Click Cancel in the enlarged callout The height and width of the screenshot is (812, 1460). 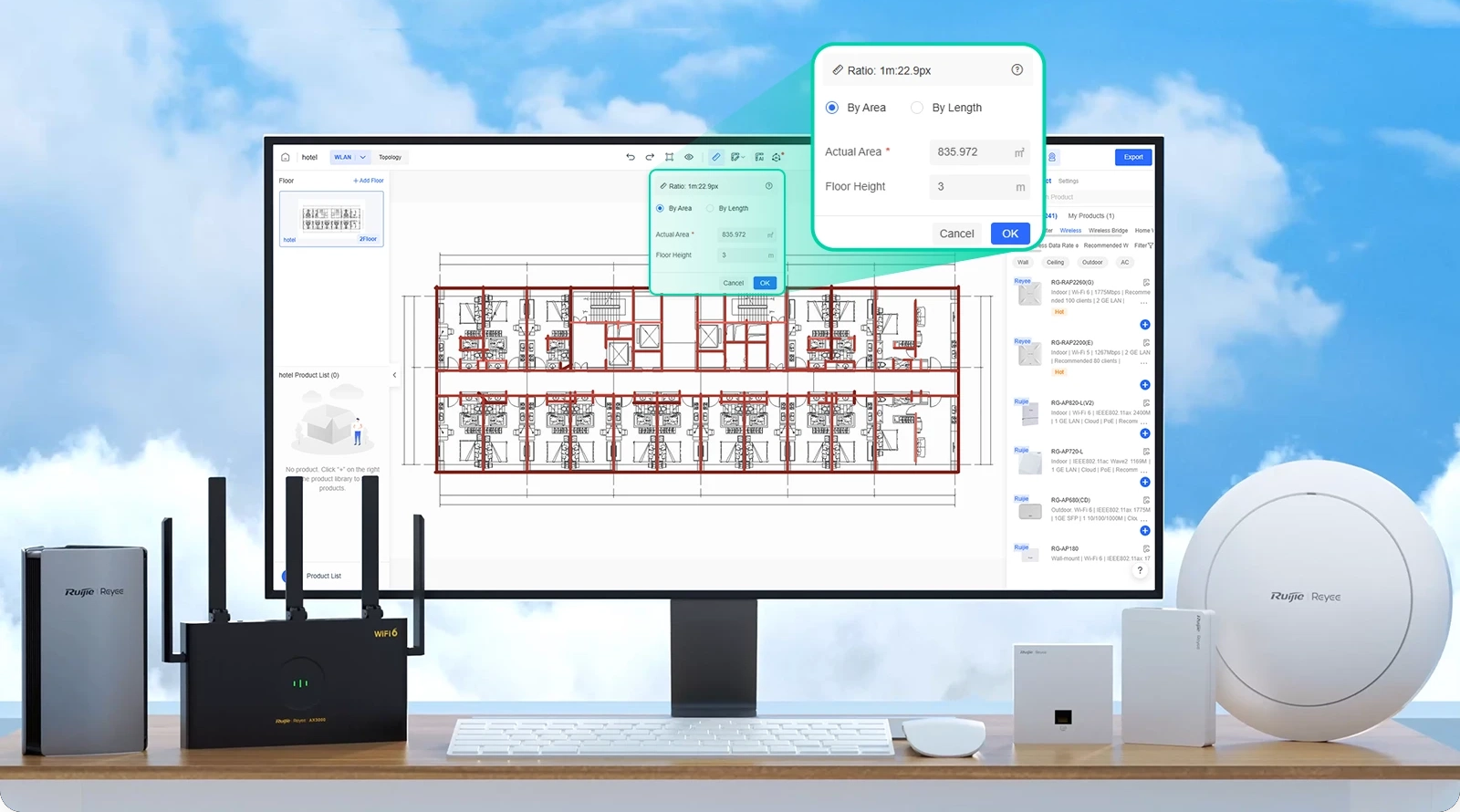(x=957, y=234)
